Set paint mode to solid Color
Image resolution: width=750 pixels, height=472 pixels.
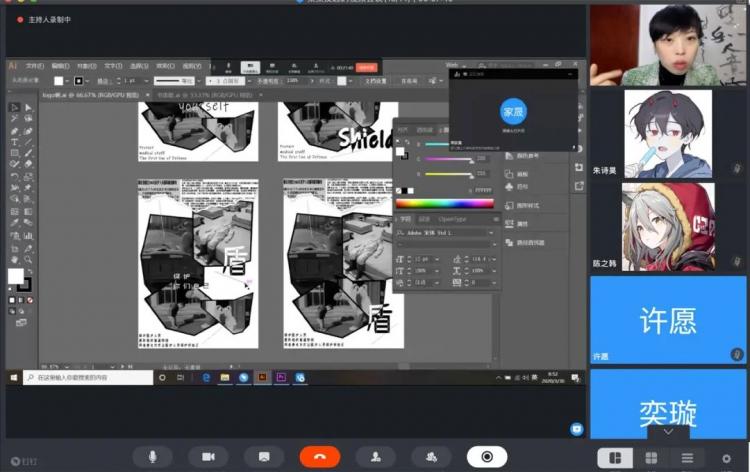[x=12, y=300]
